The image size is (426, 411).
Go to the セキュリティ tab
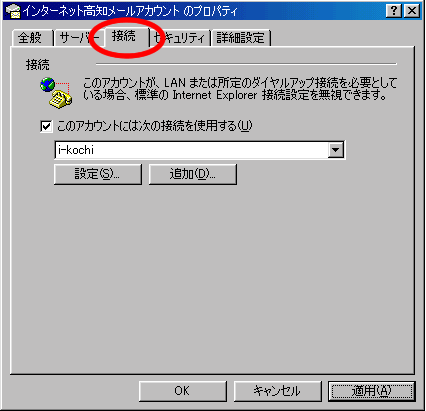coord(180,37)
